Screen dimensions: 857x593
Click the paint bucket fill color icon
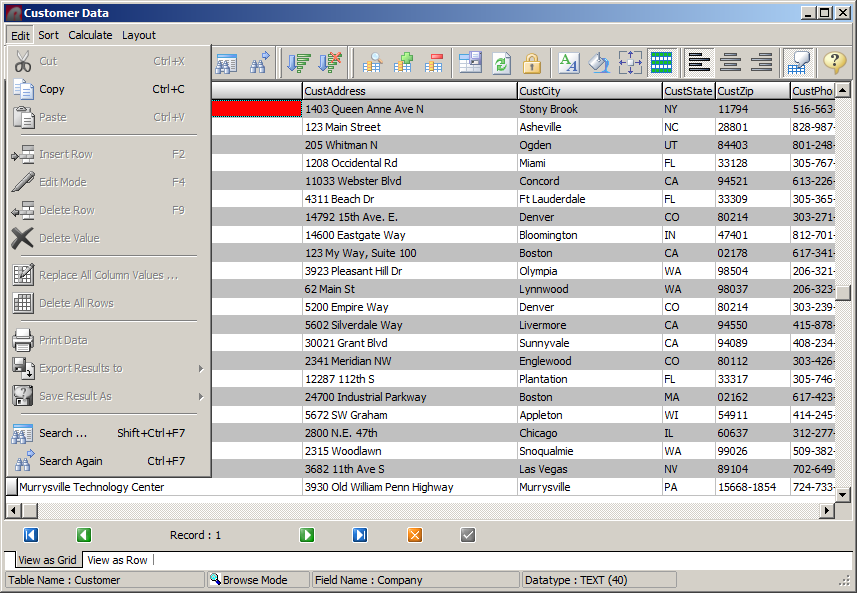click(598, 63)
